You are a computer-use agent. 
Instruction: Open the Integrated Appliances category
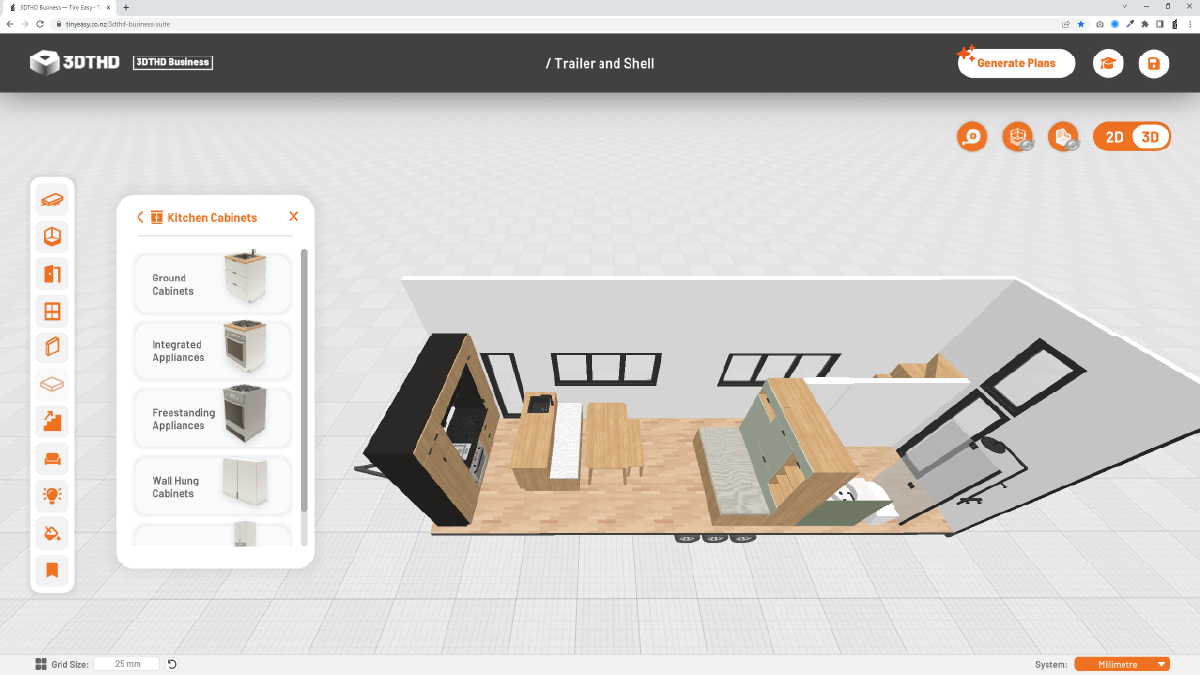tap(213, 351)
